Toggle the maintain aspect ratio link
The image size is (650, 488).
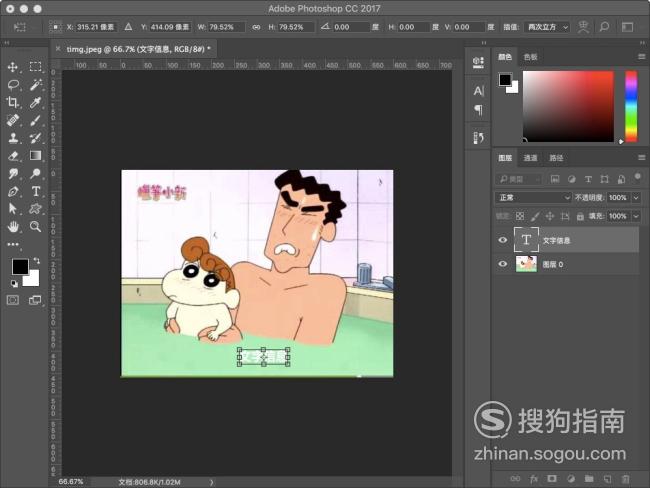tap(256, 27)
